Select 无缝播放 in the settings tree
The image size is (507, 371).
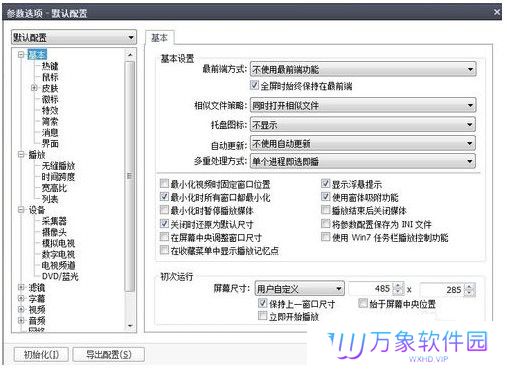pos(58,166)
